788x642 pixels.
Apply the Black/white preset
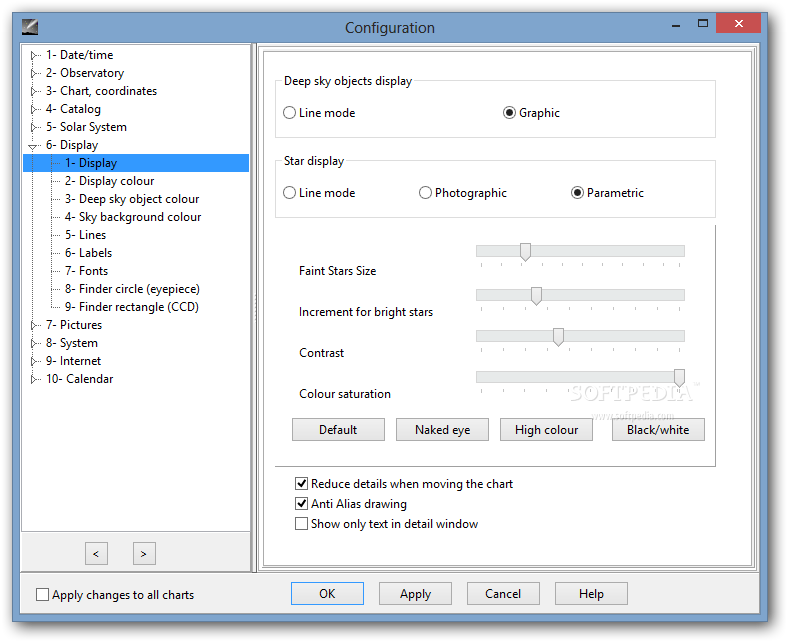coord(658,430)
